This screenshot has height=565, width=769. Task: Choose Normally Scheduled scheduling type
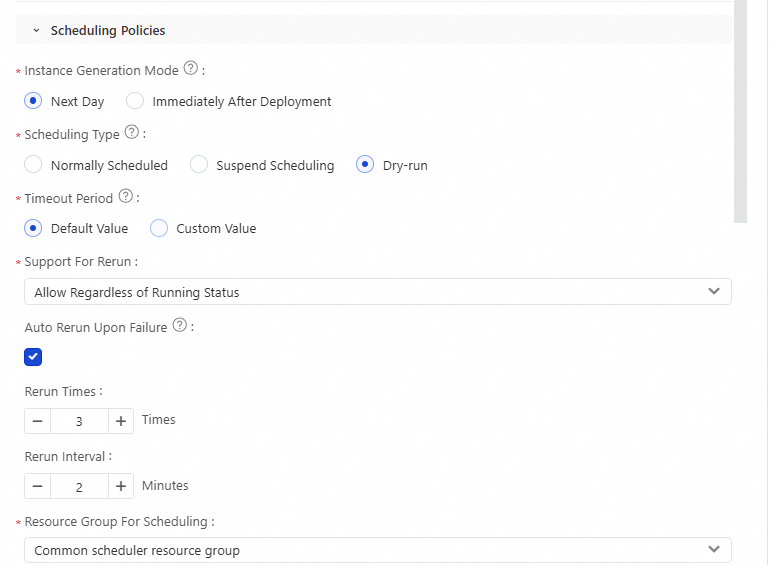tap(34, 165)
